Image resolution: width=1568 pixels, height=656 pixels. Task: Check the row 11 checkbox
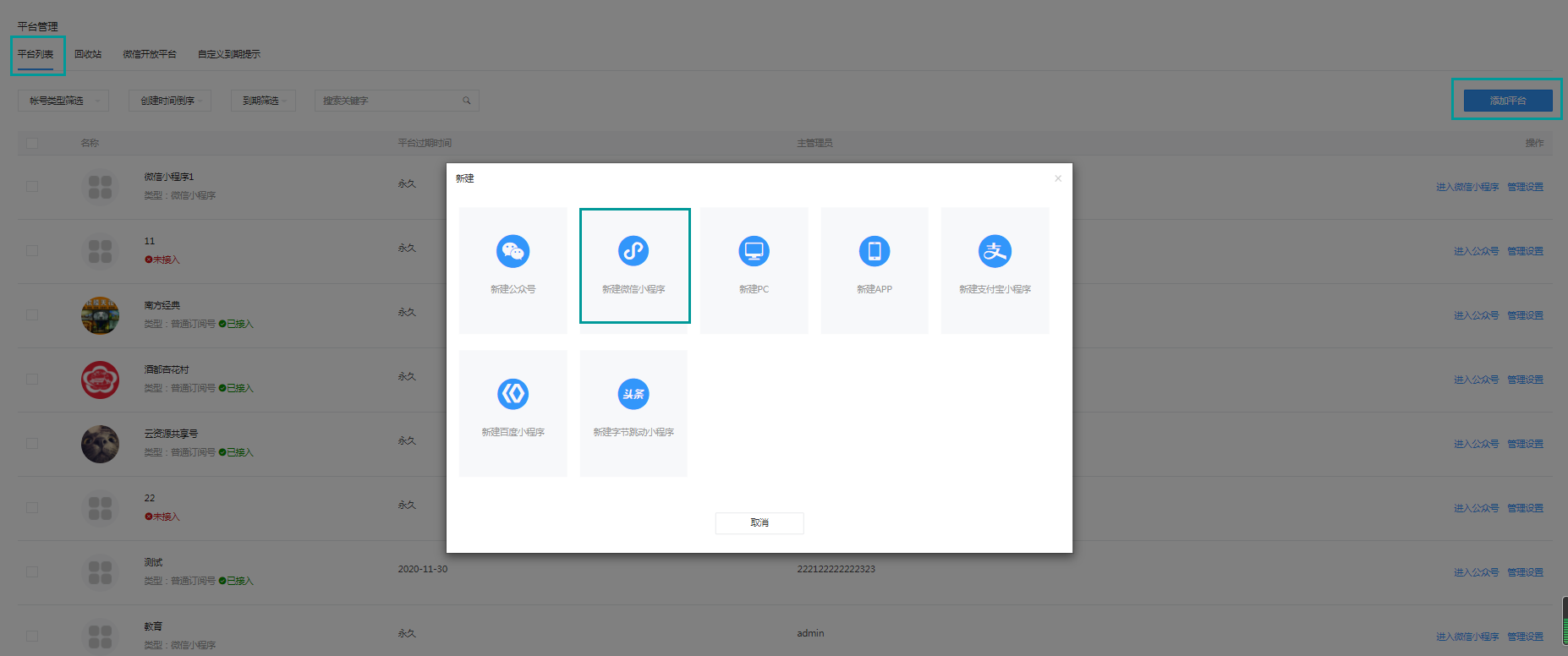click(x=32, y=251)
